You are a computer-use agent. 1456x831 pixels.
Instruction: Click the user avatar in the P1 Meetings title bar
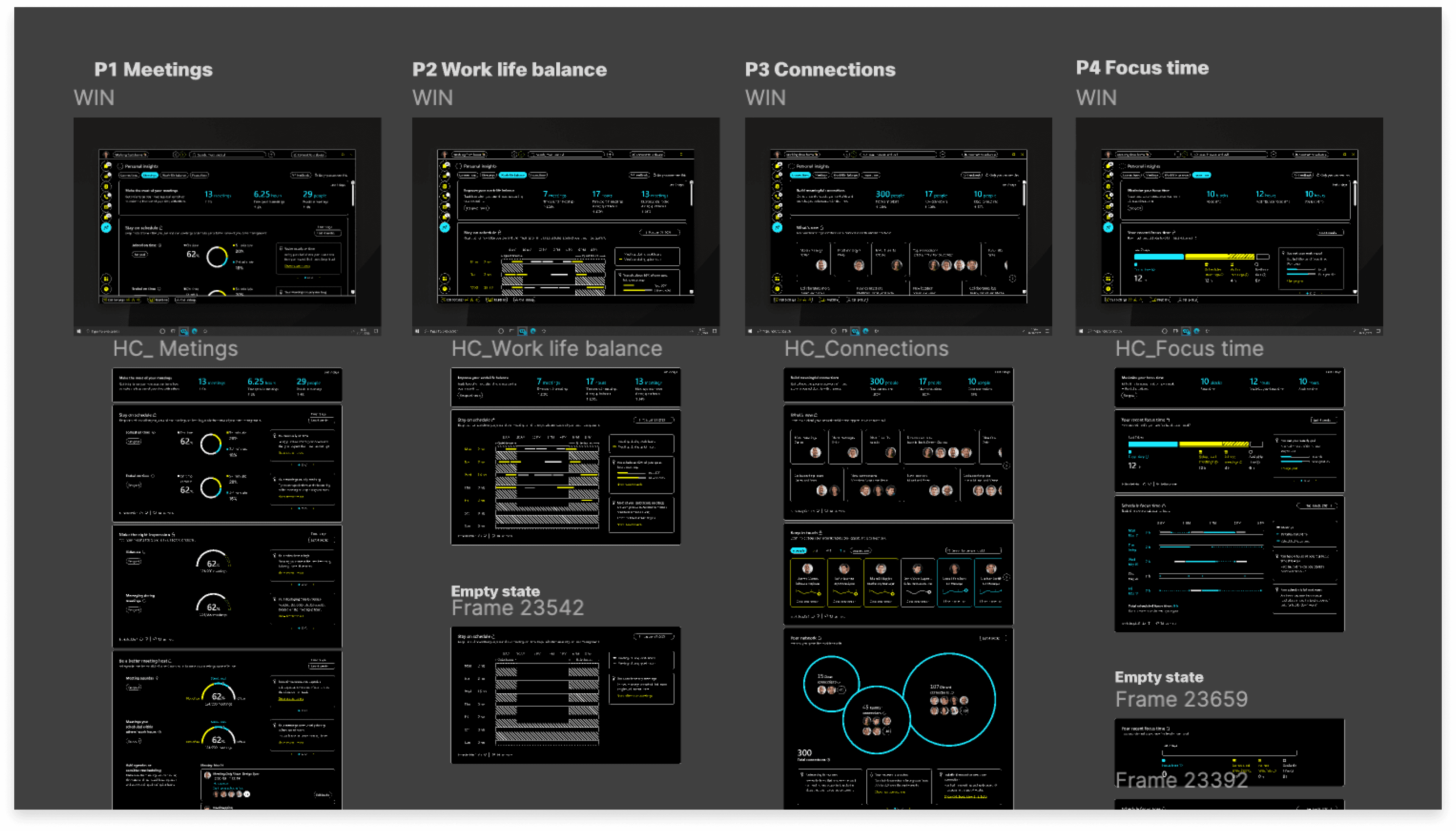[x=106, y=154]
